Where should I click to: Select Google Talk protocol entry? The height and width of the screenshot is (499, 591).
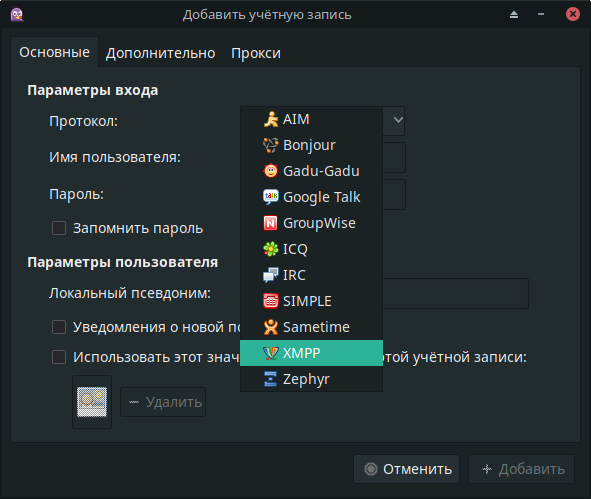tap(311, 197)
